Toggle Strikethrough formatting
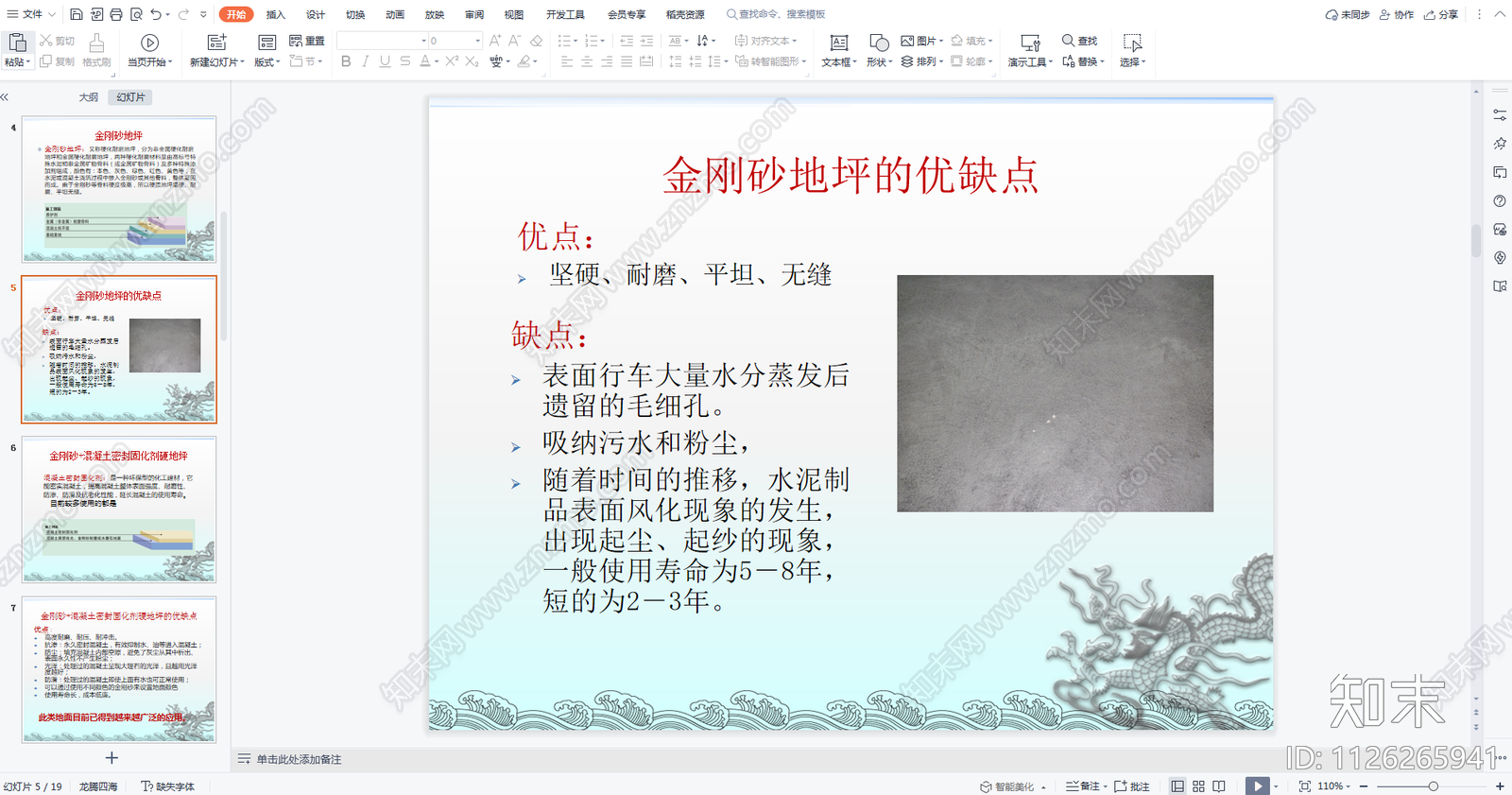This screenshot has width=1512, height=795. click(404, 61)
